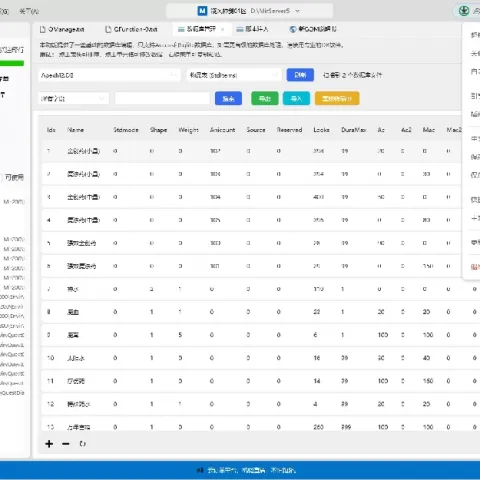Click Looks value 14 in row 11
Screen dimensions: 480x480
pos(317,381)
